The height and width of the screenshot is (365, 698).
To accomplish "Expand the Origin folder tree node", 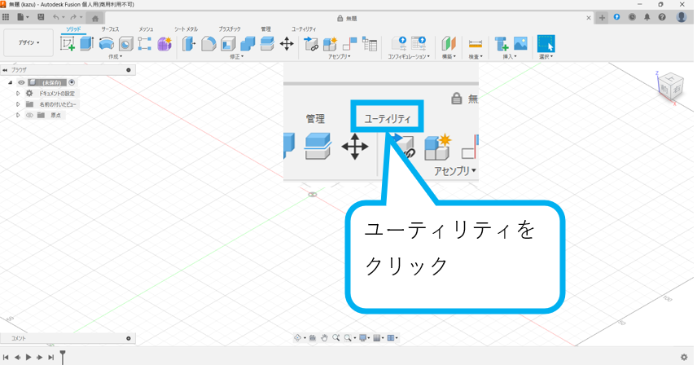I will point(18,115).
